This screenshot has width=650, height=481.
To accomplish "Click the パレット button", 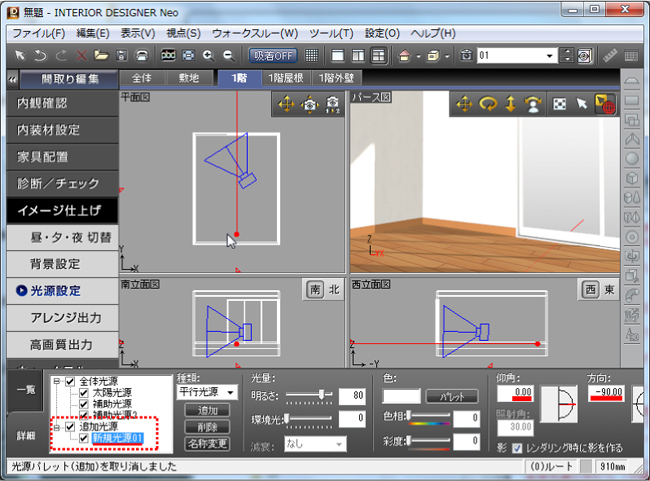I will point(452,396).
